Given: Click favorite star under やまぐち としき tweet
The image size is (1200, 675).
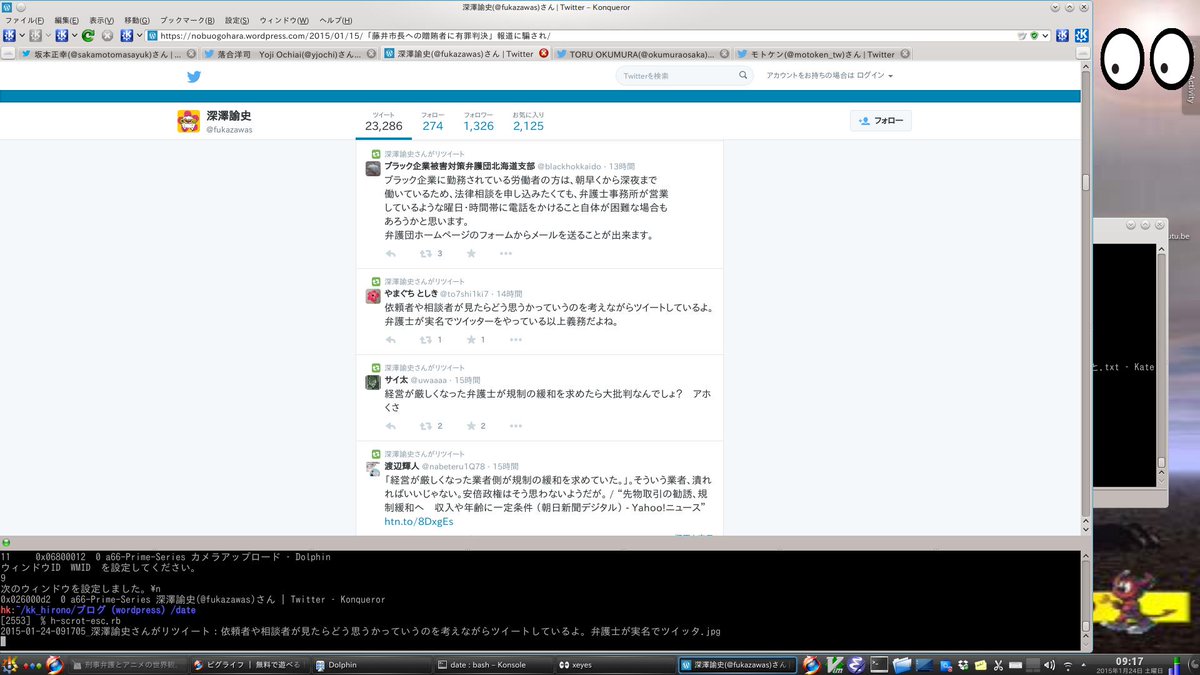Looking at the screenshot, I should point(471,340).
